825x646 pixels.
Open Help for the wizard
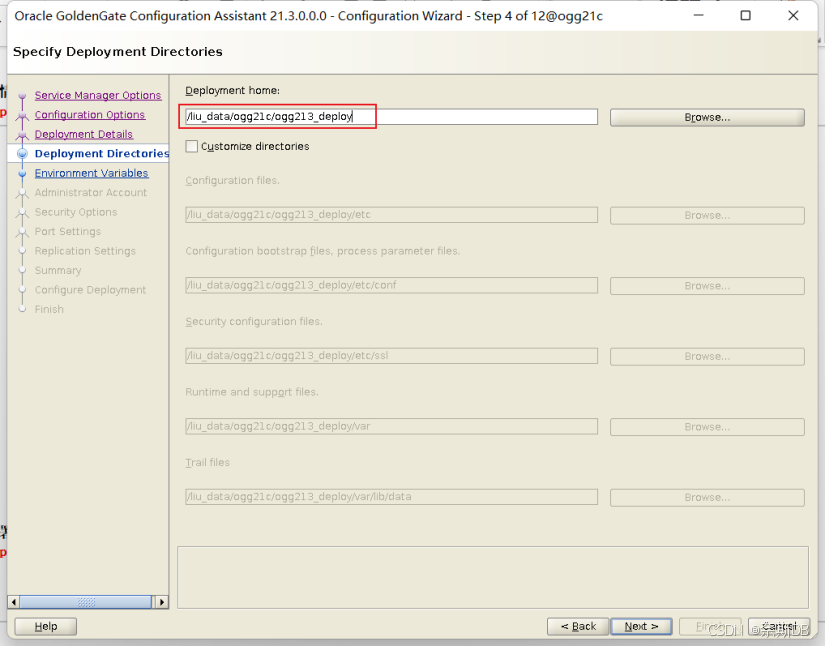(46, 627)
